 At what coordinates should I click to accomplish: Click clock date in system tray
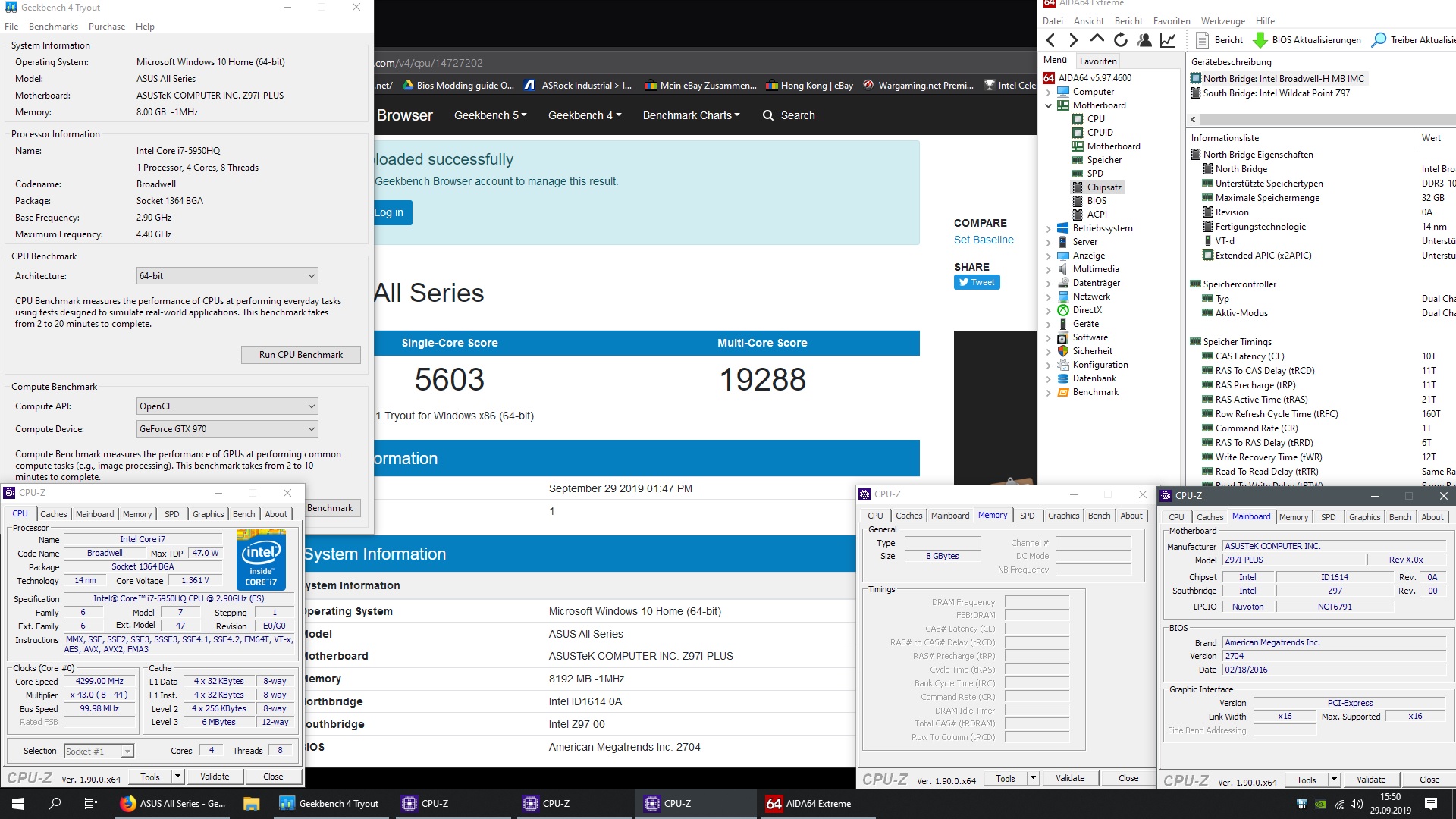tap(1390, 803)
